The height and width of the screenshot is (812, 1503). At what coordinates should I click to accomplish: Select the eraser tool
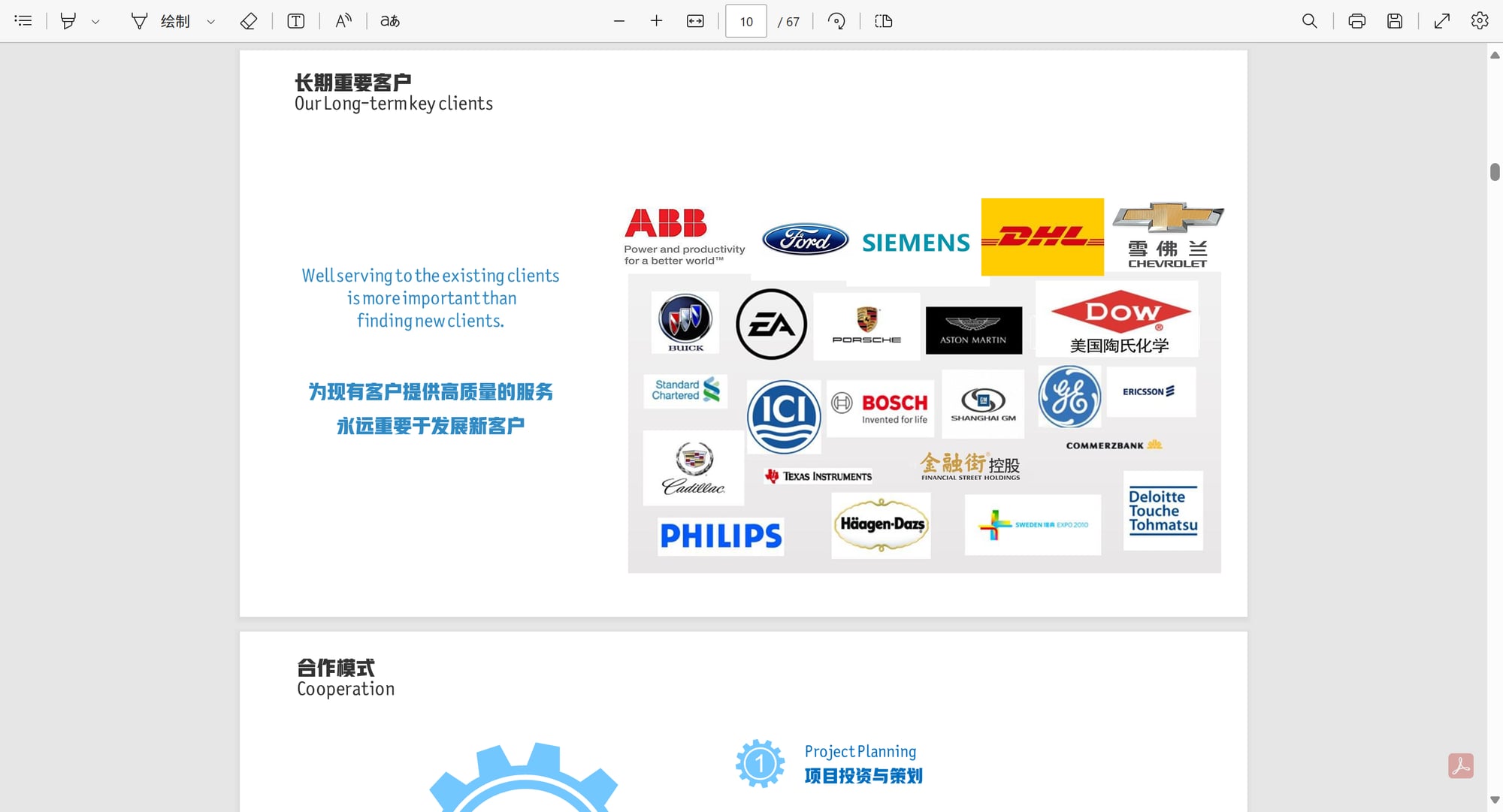[x=249, y=21]
